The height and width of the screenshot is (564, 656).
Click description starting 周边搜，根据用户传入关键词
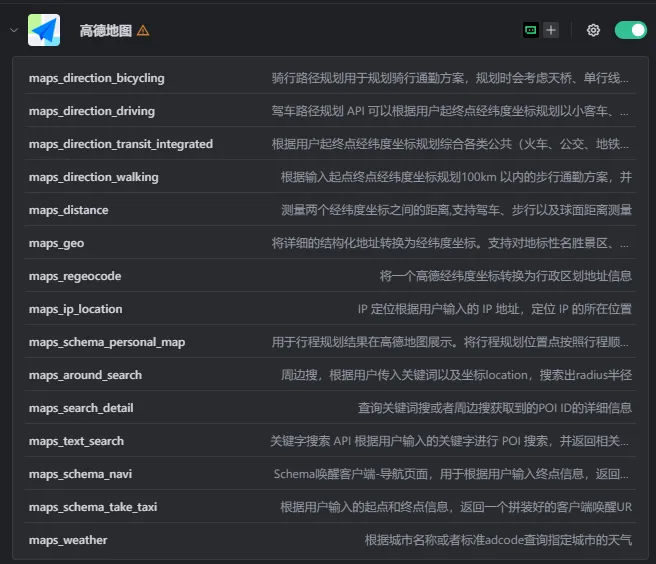click(456, 375)
